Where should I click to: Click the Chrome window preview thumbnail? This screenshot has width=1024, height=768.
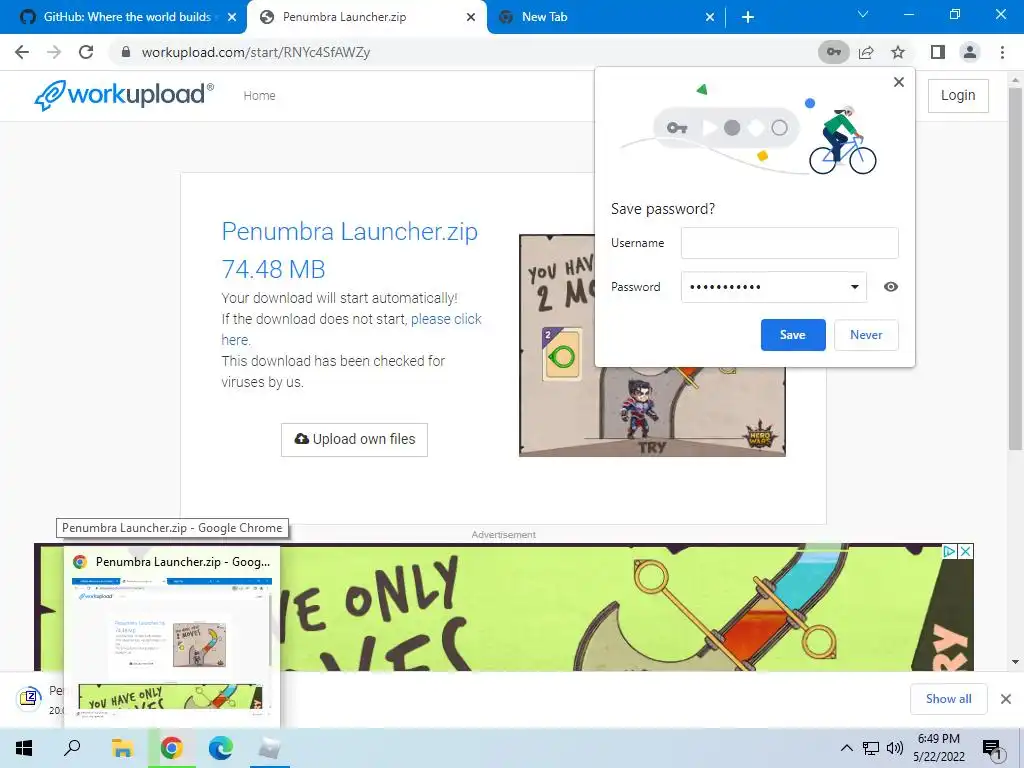[x=171, y=648]
